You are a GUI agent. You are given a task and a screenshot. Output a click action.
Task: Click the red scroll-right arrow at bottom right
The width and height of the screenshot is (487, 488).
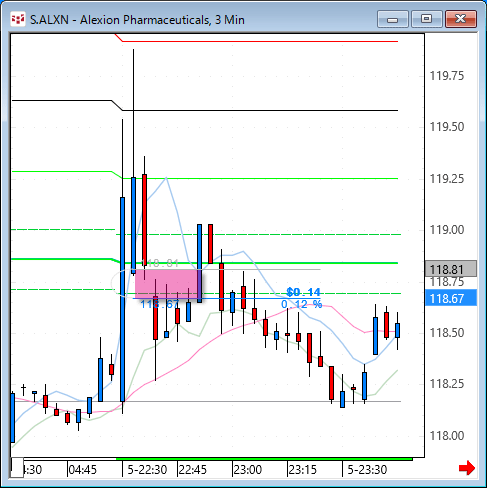pyautogui.click(x=467, y=468)
